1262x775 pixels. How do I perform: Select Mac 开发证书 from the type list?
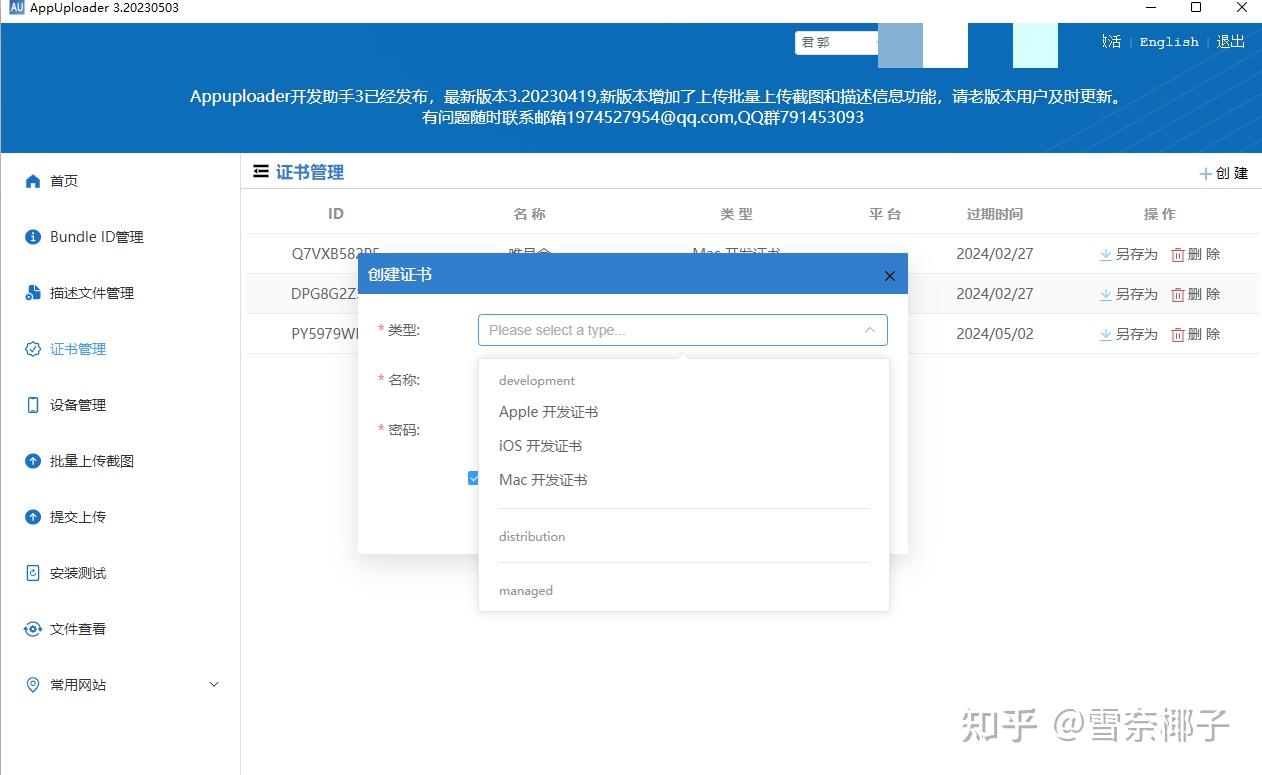(x=543, y=479)
